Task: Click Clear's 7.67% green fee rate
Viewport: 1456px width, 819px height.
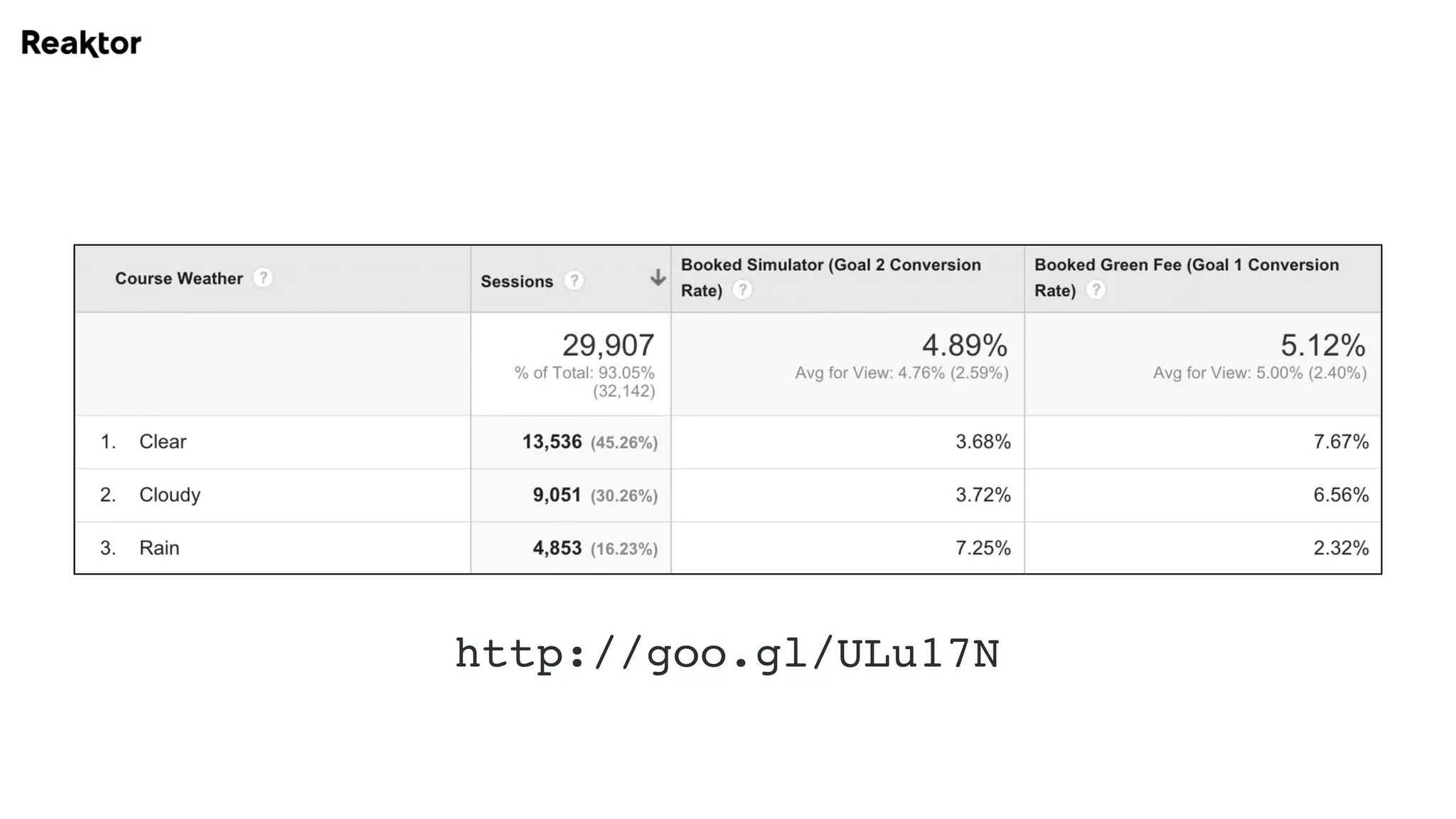Action: pos(1341,442)
